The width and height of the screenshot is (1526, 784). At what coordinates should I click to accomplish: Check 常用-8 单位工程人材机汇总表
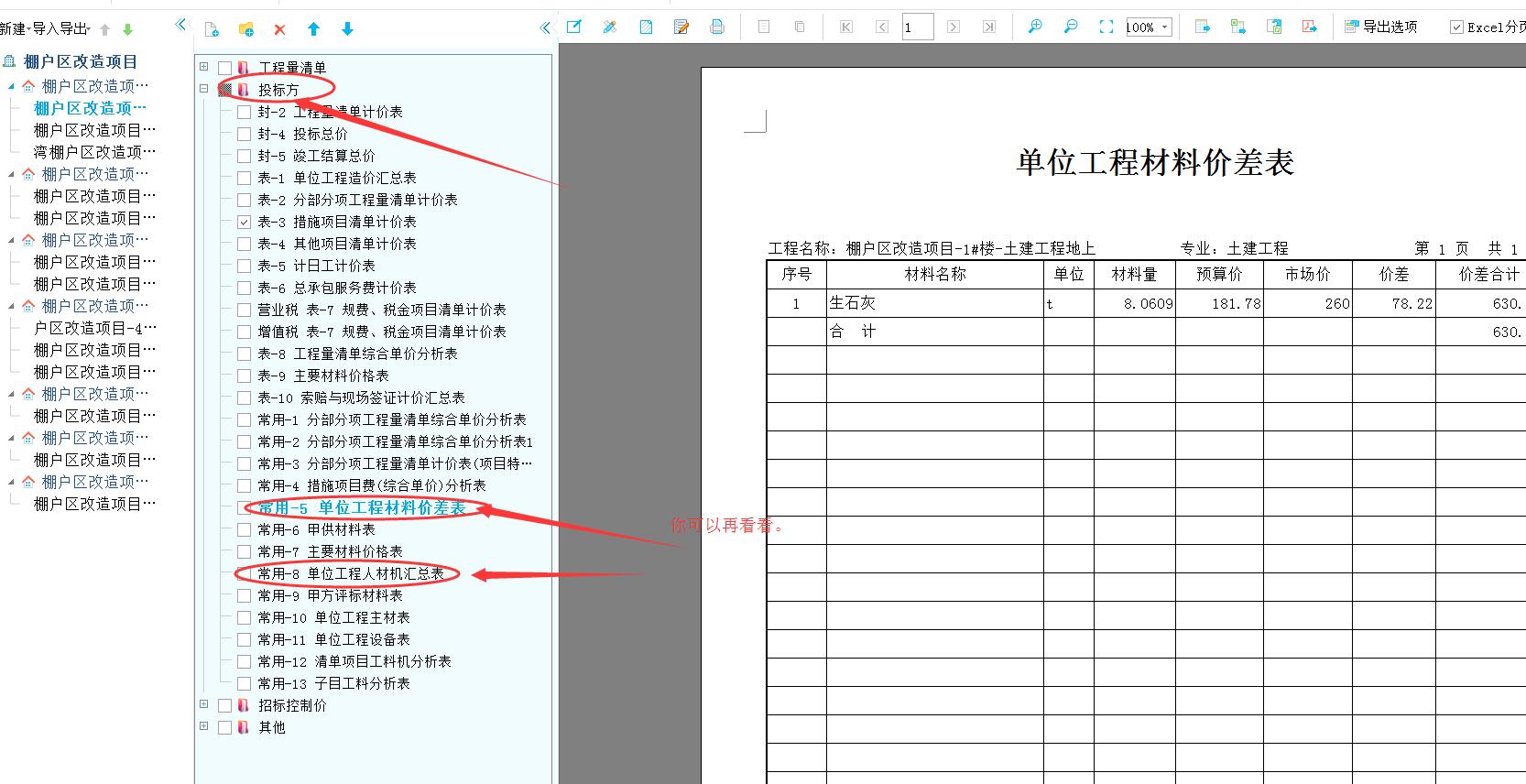[244, 573]
